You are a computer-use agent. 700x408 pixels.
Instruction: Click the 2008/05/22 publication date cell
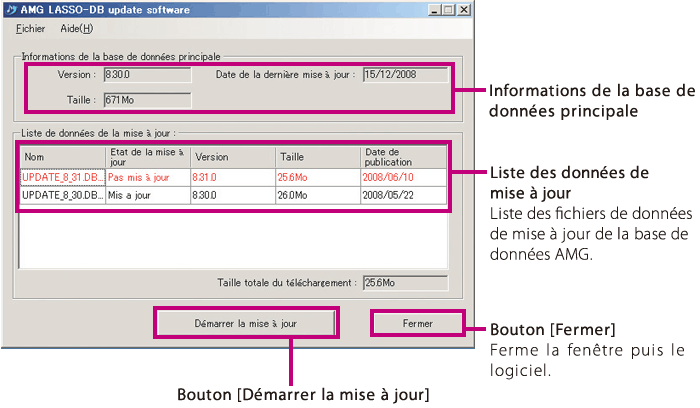pos(403,196)
